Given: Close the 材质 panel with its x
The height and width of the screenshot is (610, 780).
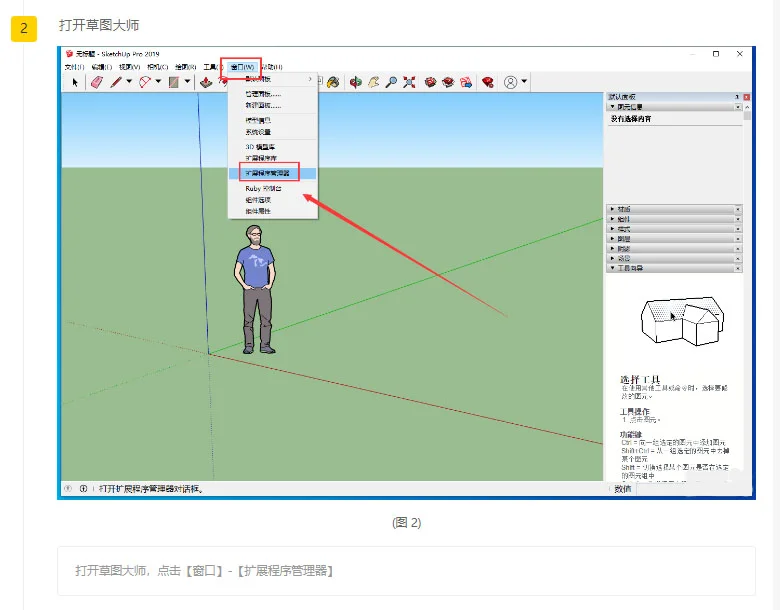Looking at the screenshot, I should pos(738,209).
